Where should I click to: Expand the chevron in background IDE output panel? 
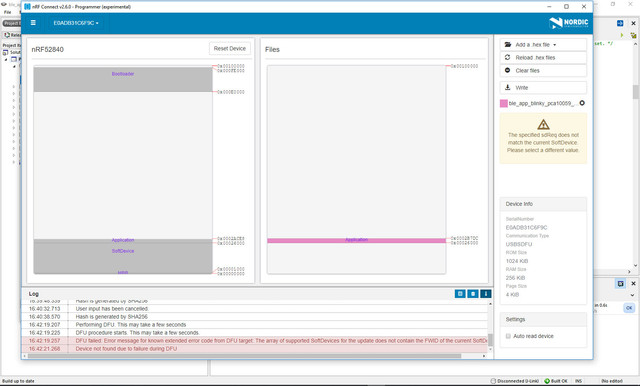point(632,295)
